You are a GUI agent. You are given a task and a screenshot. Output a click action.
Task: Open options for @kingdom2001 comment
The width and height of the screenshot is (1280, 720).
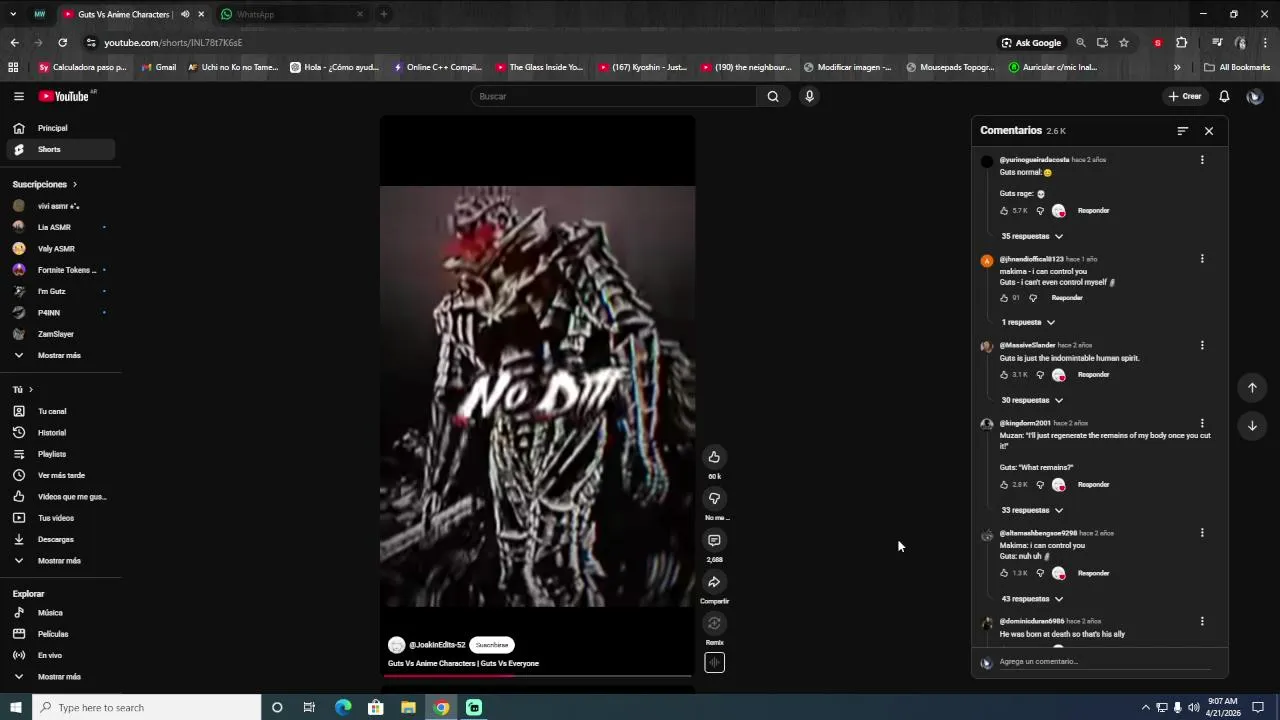point(1202,424)
